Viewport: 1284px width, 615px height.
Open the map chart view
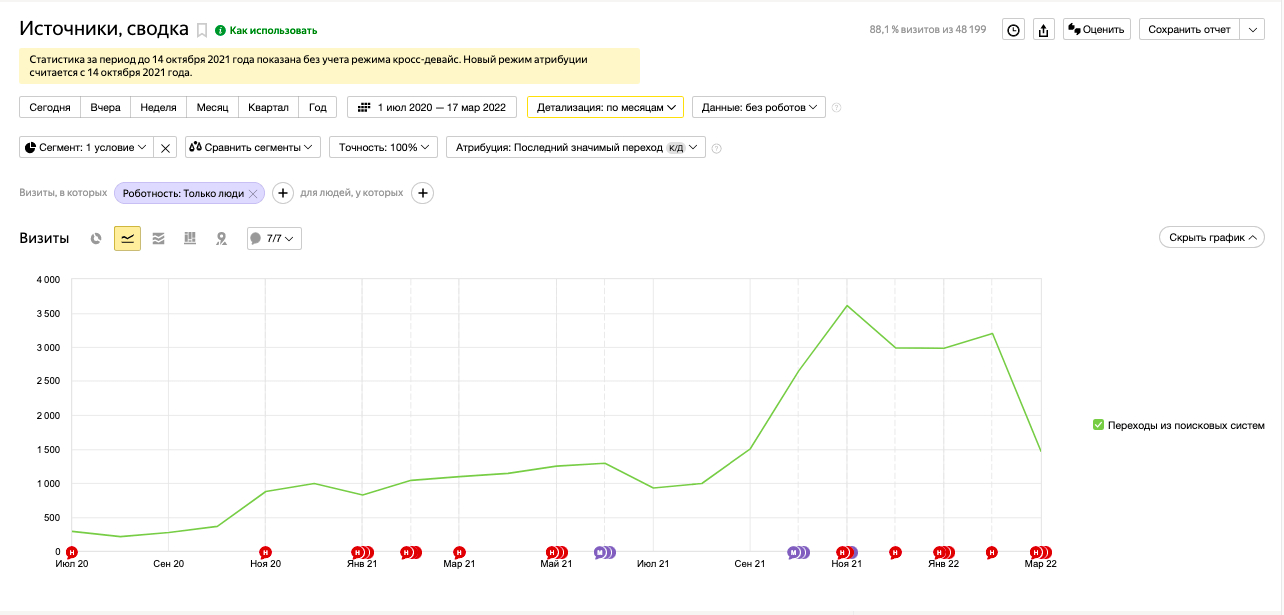coord(221,238)
